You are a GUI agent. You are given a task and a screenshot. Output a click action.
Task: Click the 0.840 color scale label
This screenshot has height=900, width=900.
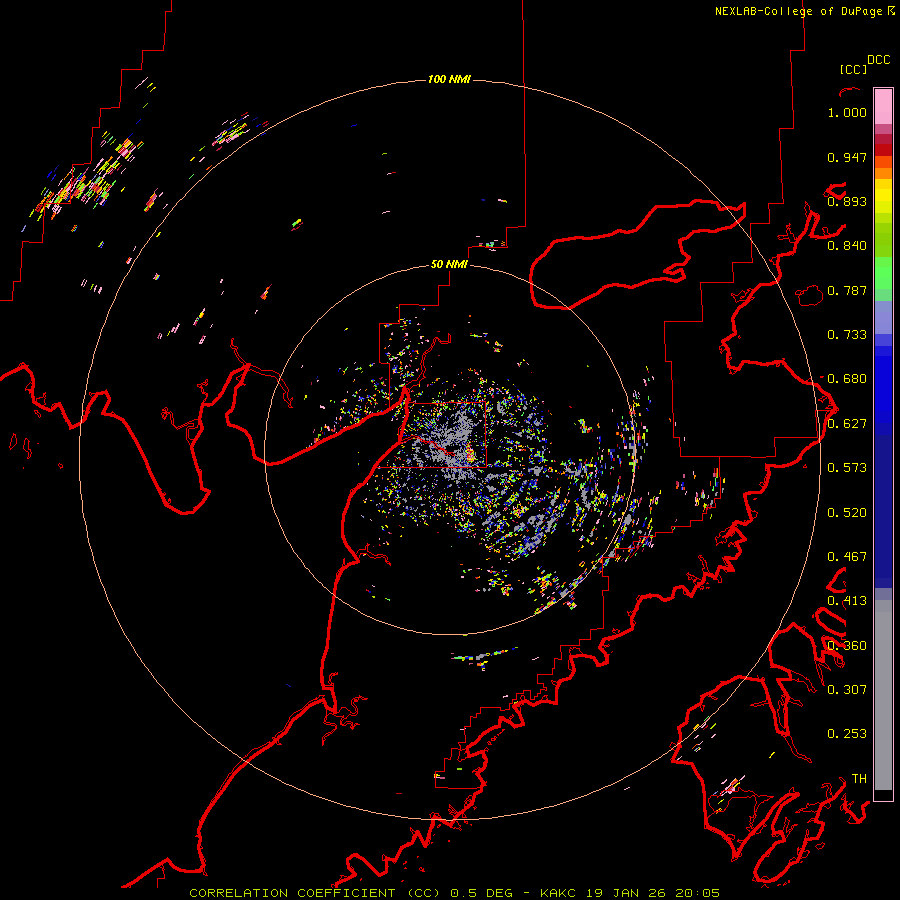coord(847,246)
